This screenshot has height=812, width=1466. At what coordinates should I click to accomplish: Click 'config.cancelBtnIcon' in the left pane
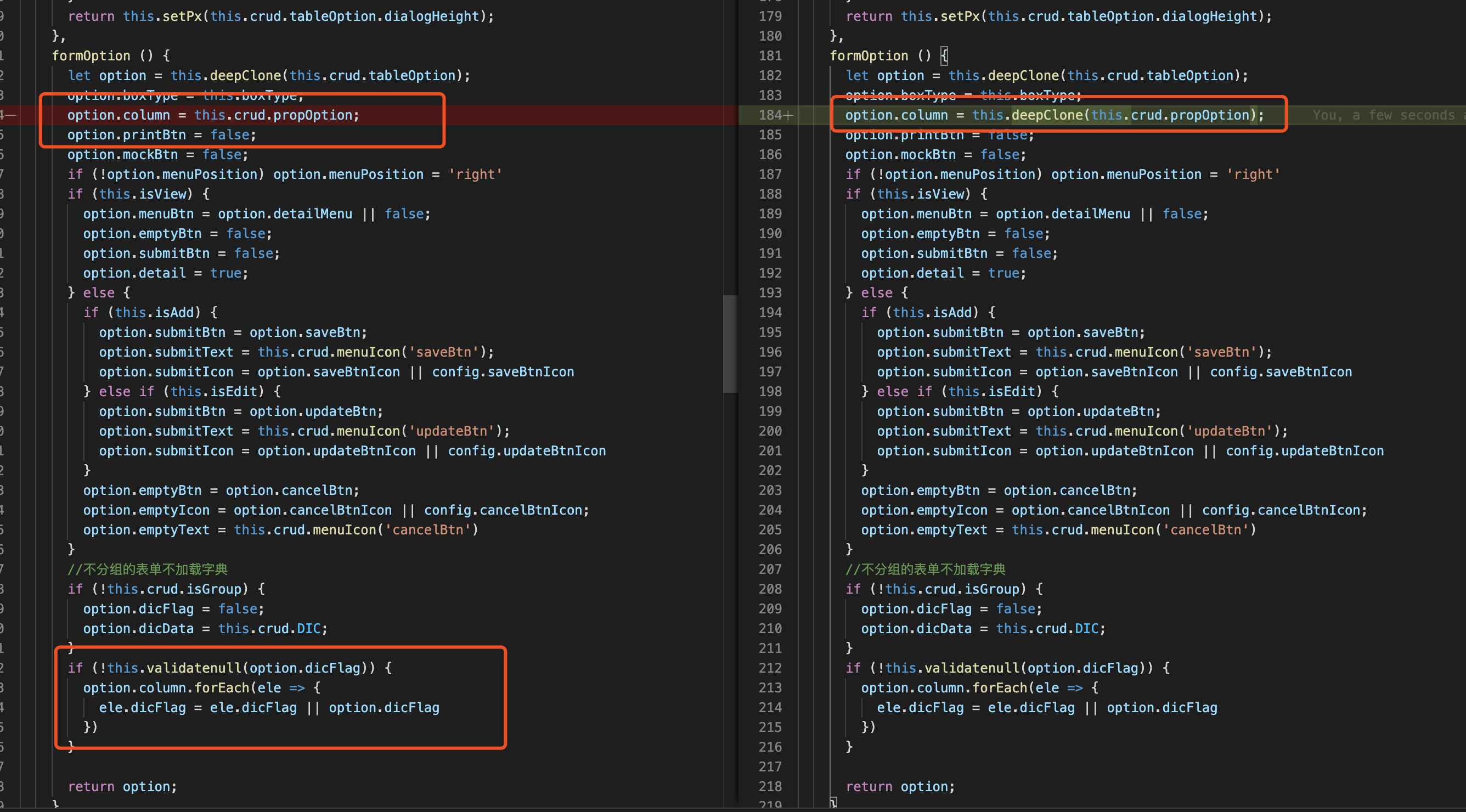(x=503, y=510)
